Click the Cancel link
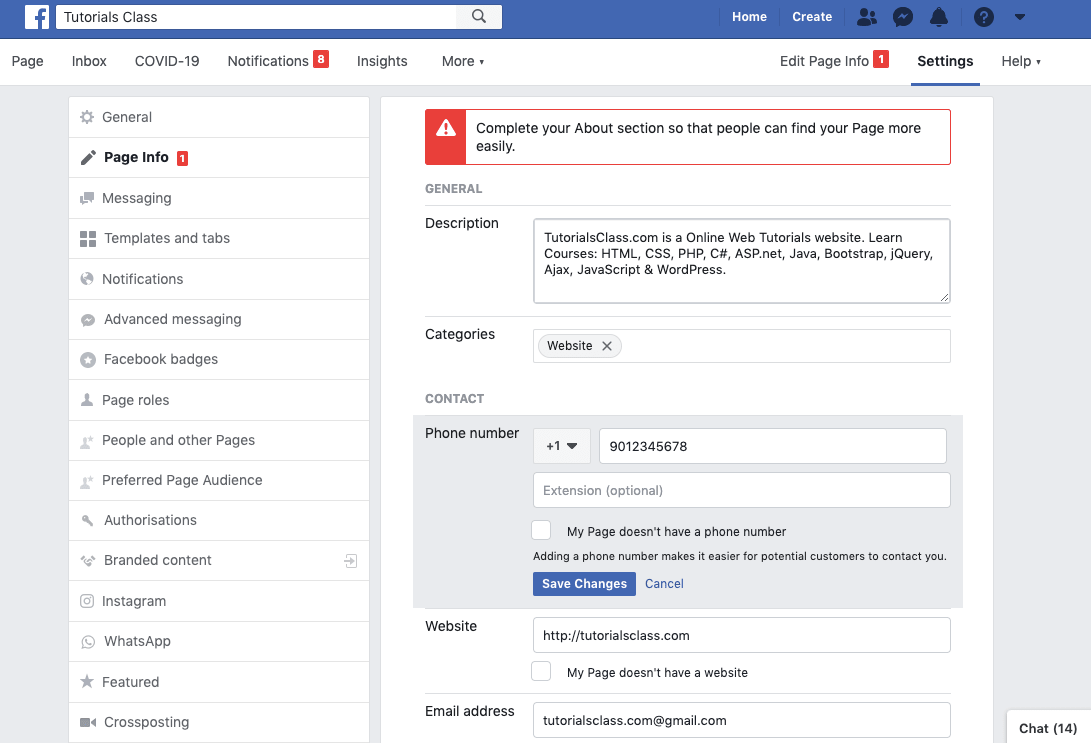Image resolution: width=1091 pixels, height=743 pixels. [664, 583]
